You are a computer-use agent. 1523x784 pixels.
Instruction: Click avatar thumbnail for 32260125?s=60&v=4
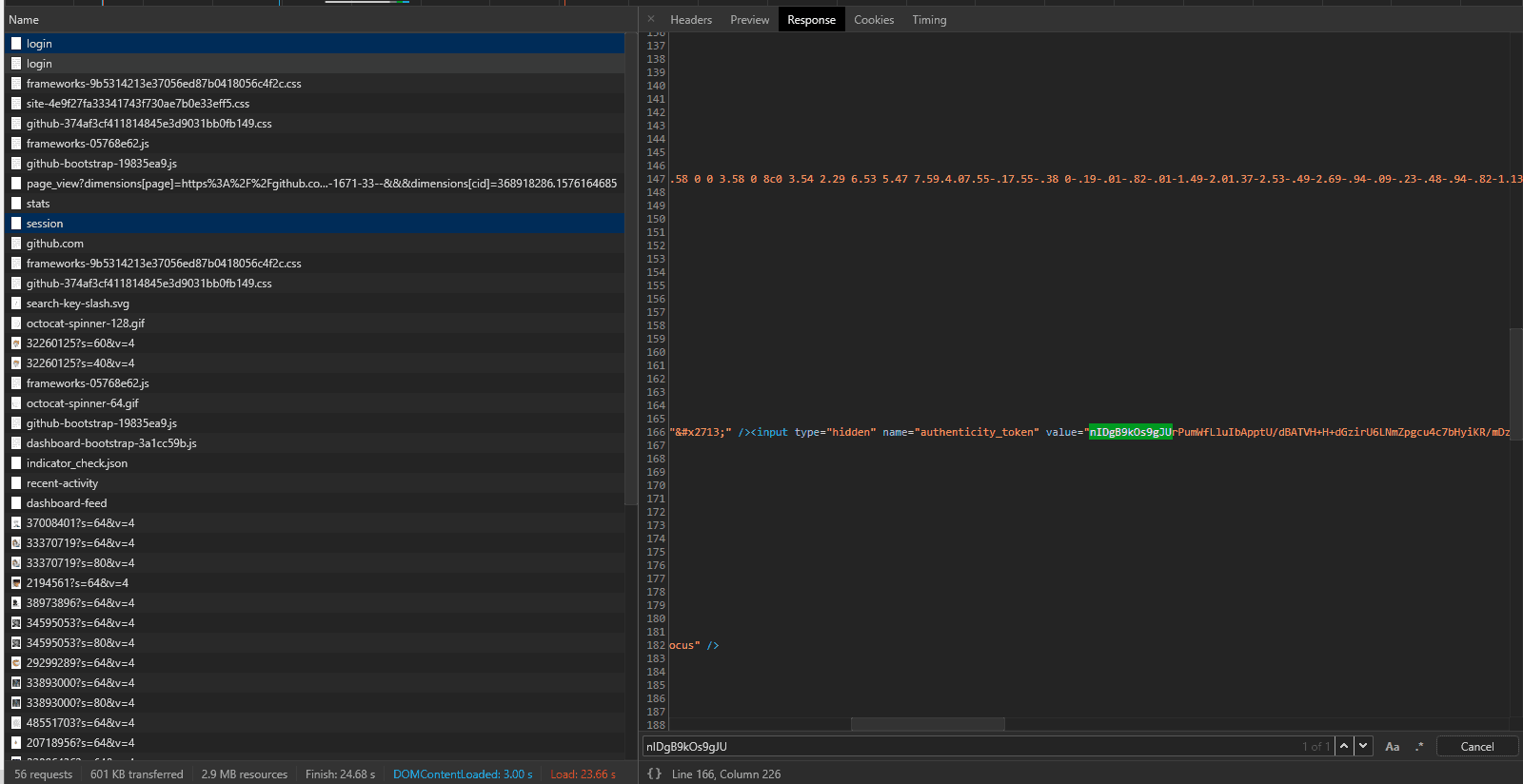point(16,343)
